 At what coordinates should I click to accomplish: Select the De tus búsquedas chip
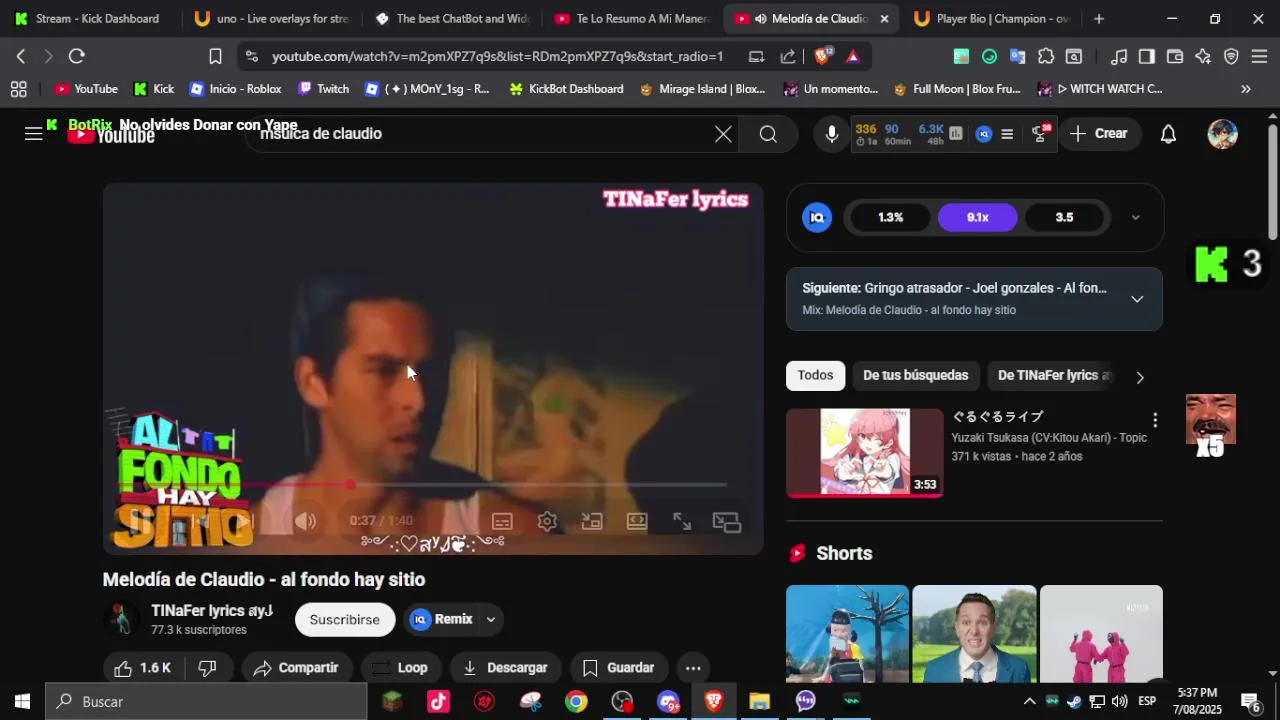click(915, 376)
